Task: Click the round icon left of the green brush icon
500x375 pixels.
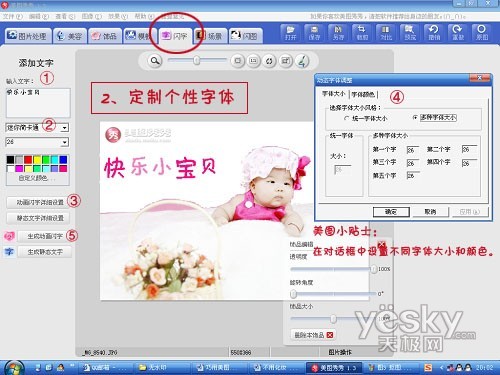Action: [x=286, y=61]
